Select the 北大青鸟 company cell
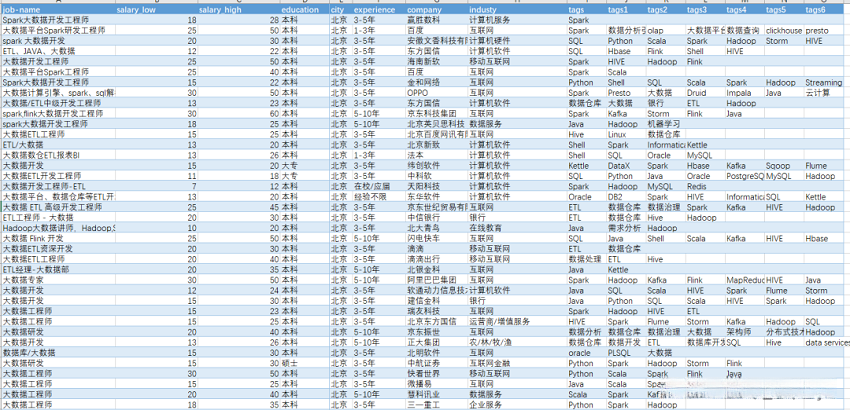The width and height of the screenshot is (850, 410). click(x=436, y=228)
